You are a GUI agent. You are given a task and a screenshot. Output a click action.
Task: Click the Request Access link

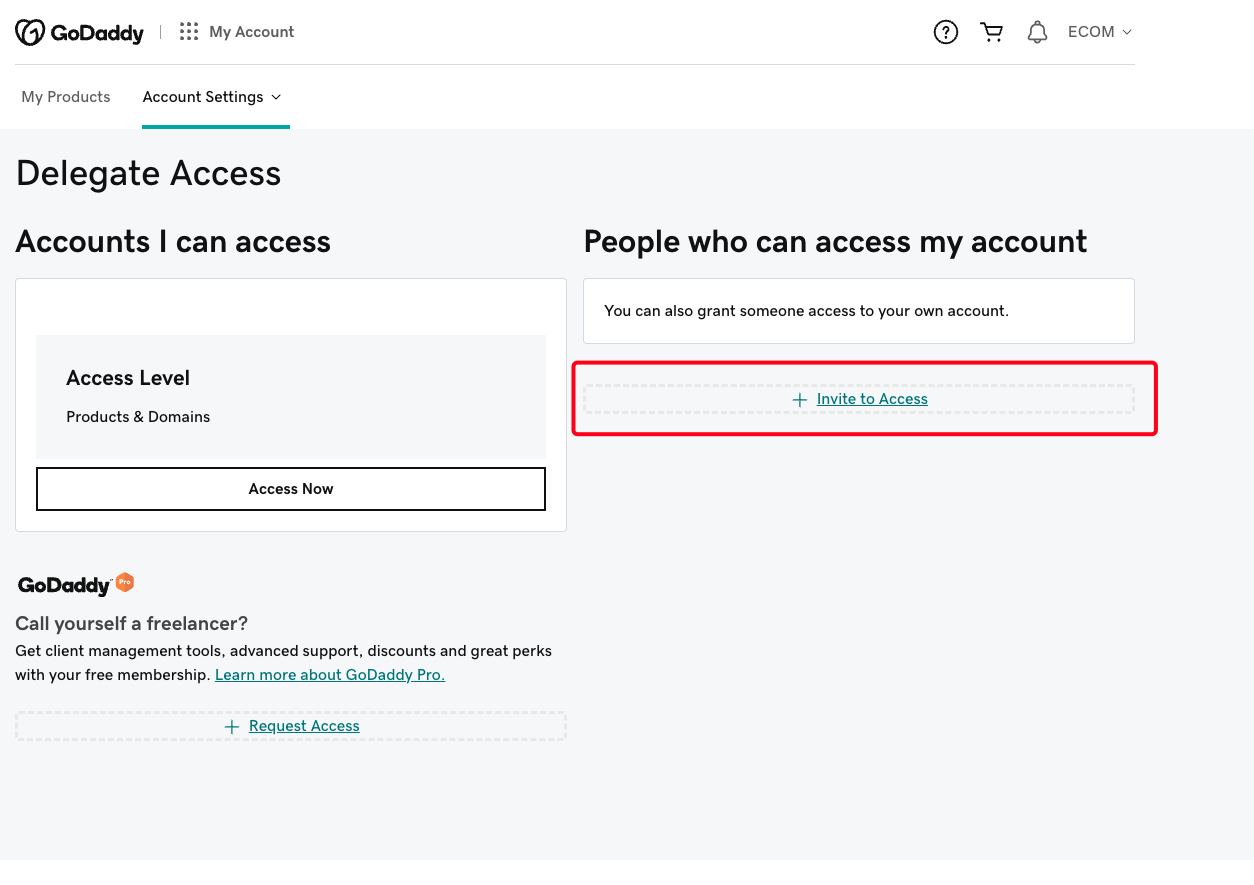[304, 726]
